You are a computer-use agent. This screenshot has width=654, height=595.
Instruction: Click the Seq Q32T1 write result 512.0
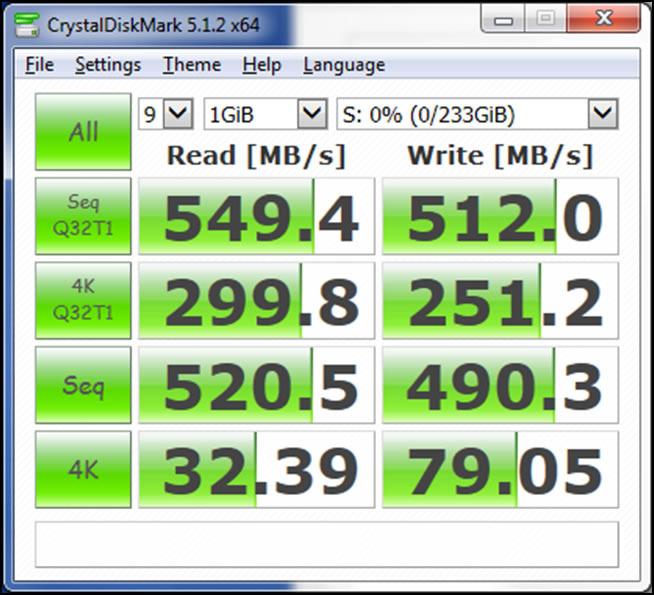click(x=501, y=216)
